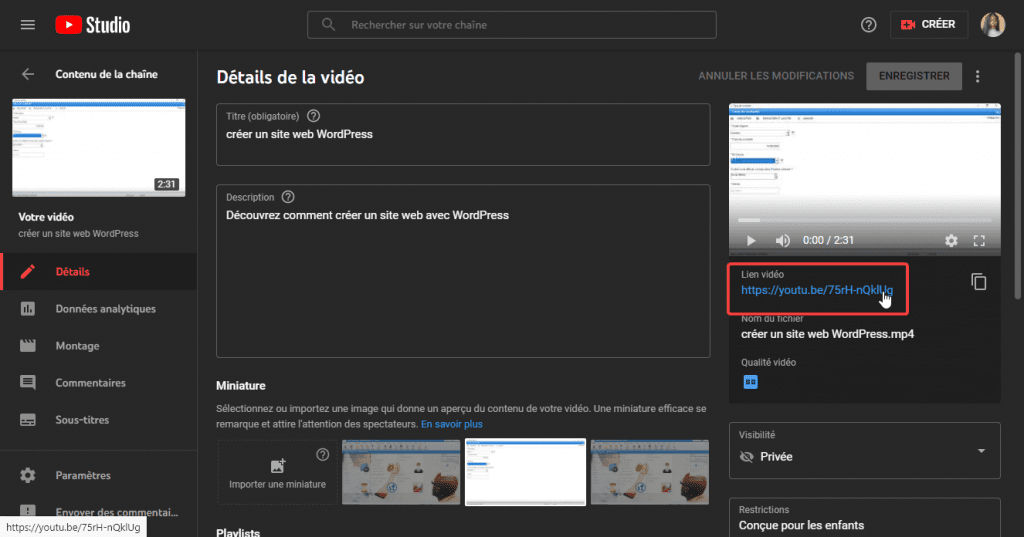Open the account avatar menu

click(x=993, y=25)
